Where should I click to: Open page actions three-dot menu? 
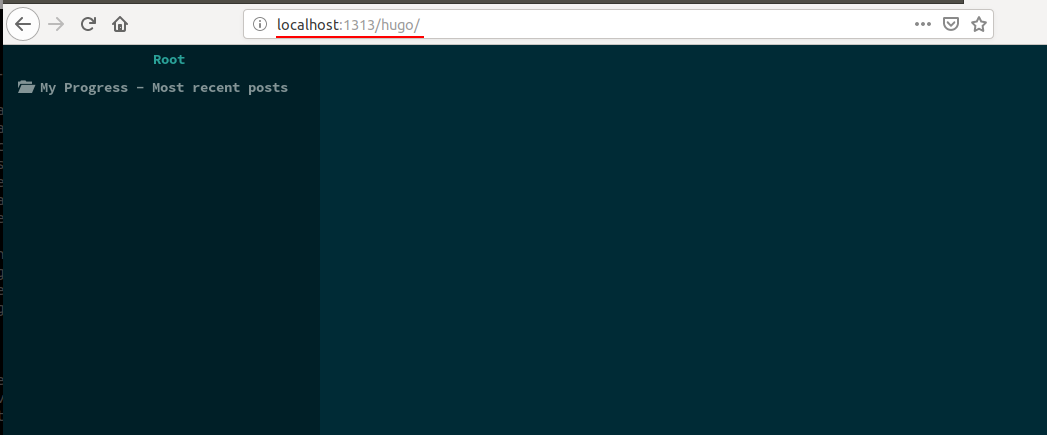coord(922,24)
